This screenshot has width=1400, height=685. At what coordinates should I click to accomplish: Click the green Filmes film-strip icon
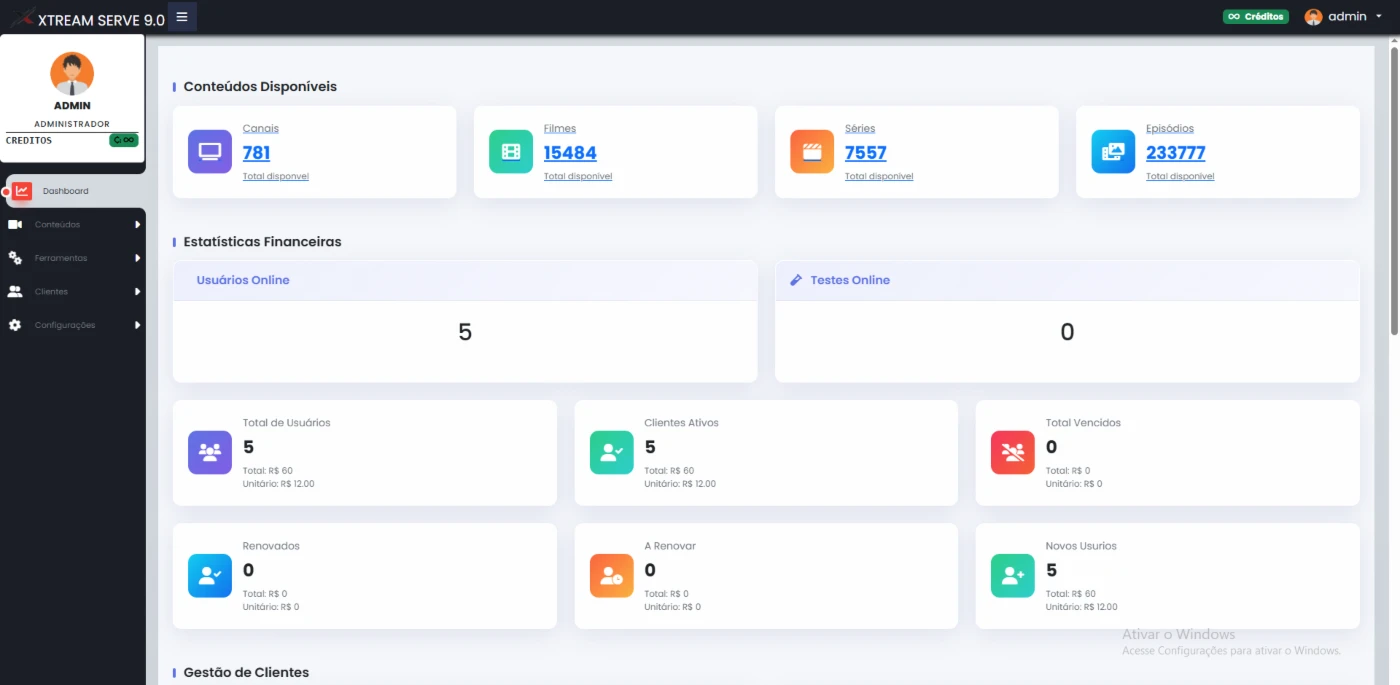511,152
